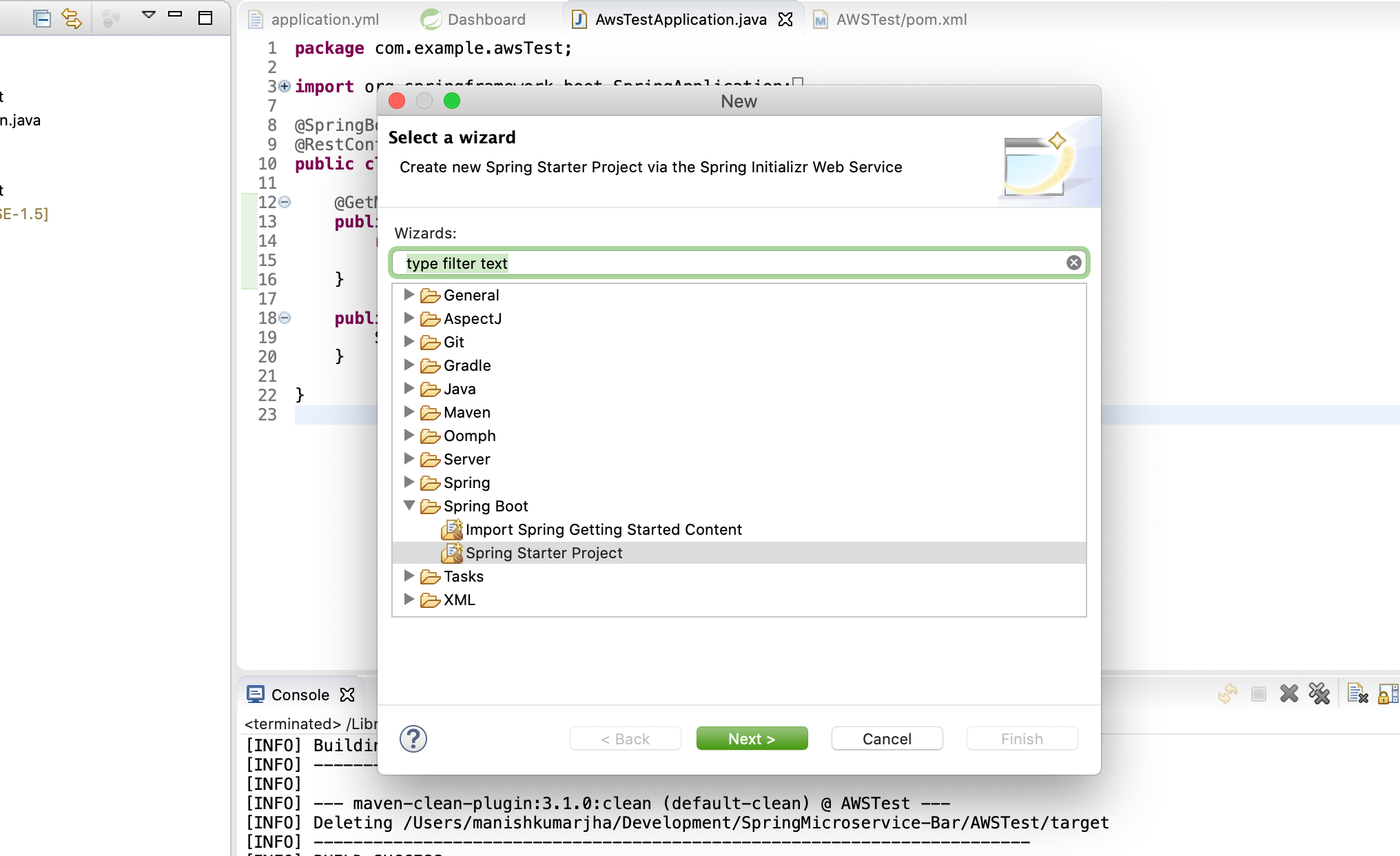Select the Oomph tree label

coord(469,436)
